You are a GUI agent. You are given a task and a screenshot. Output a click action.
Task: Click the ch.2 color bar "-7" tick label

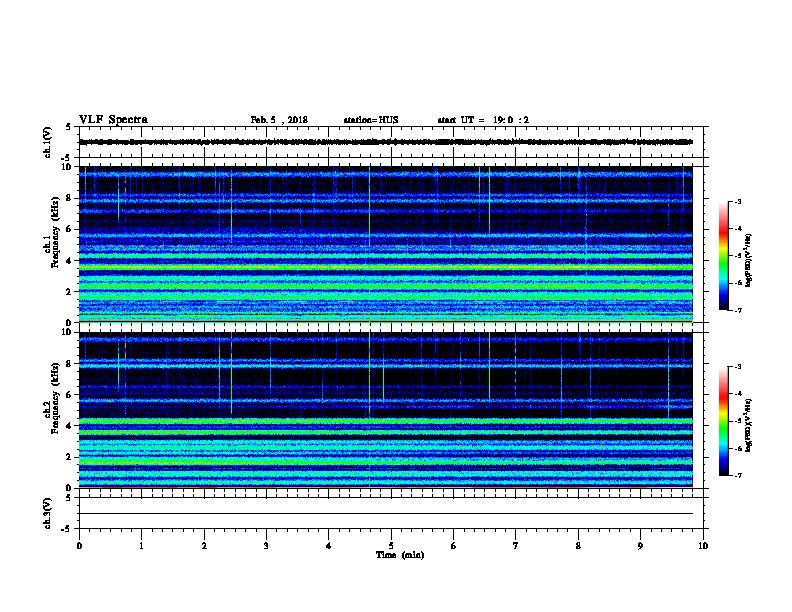click(x=738, y=475)
